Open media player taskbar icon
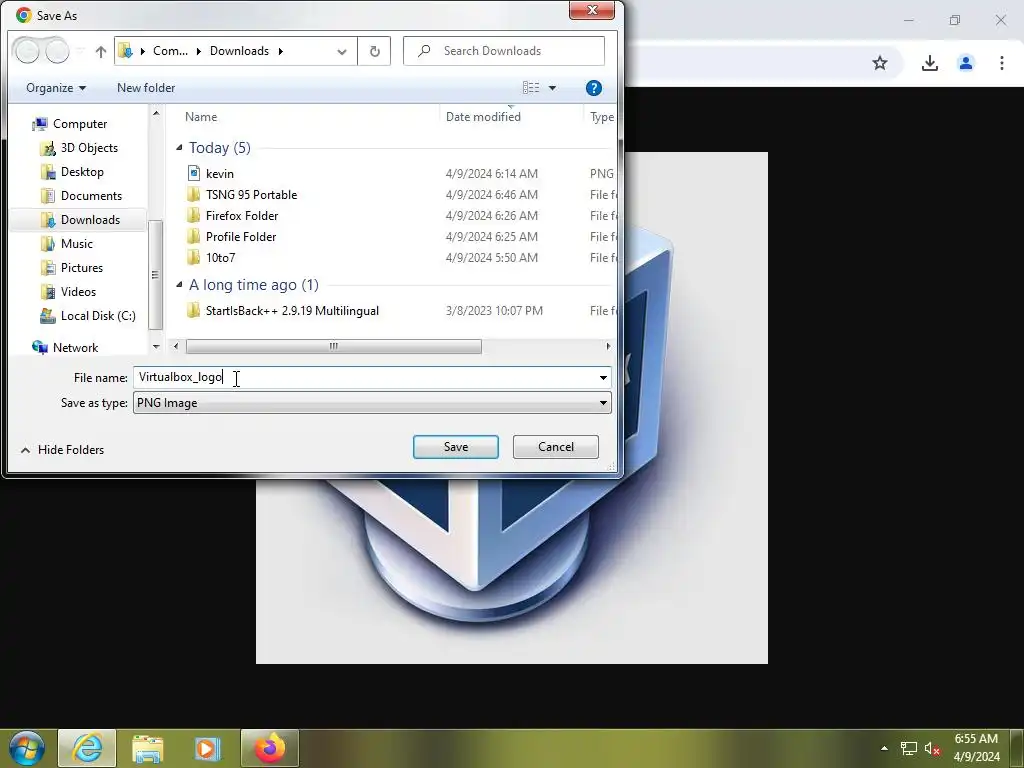 pyautogui.click(x=207, y=748)
